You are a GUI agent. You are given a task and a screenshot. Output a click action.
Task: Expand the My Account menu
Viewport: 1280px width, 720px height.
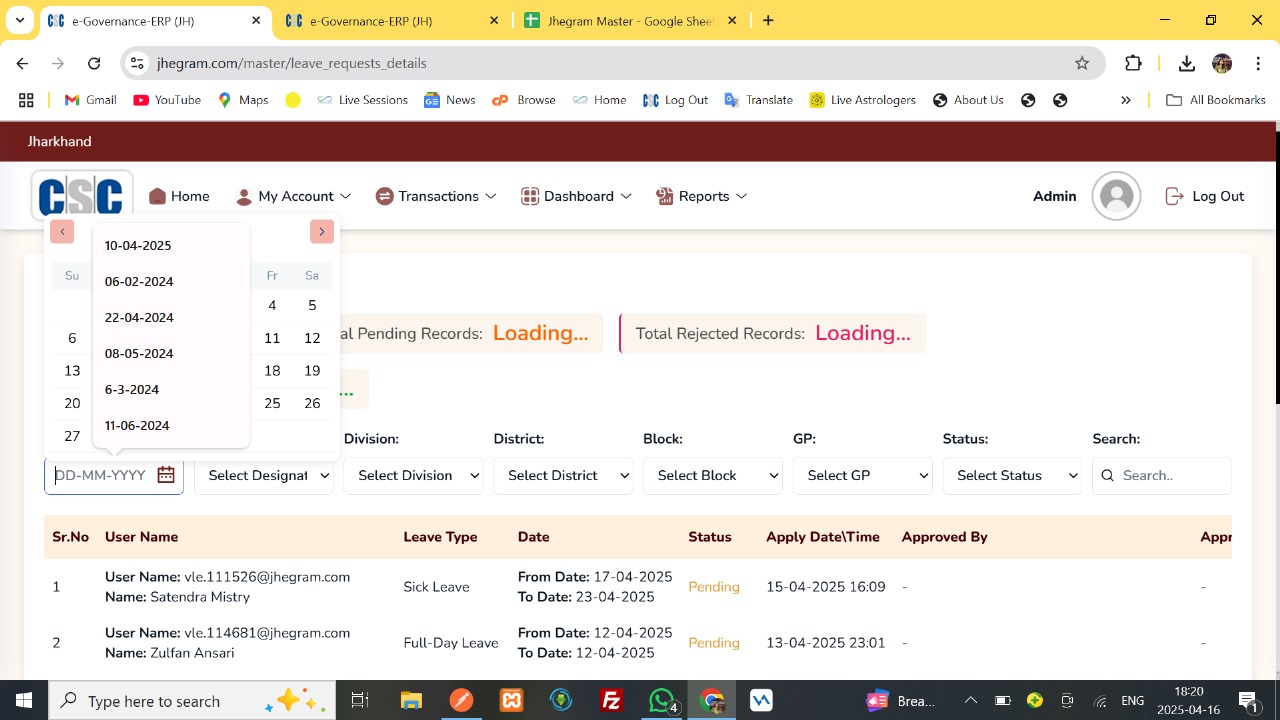(x=293, y=196)
